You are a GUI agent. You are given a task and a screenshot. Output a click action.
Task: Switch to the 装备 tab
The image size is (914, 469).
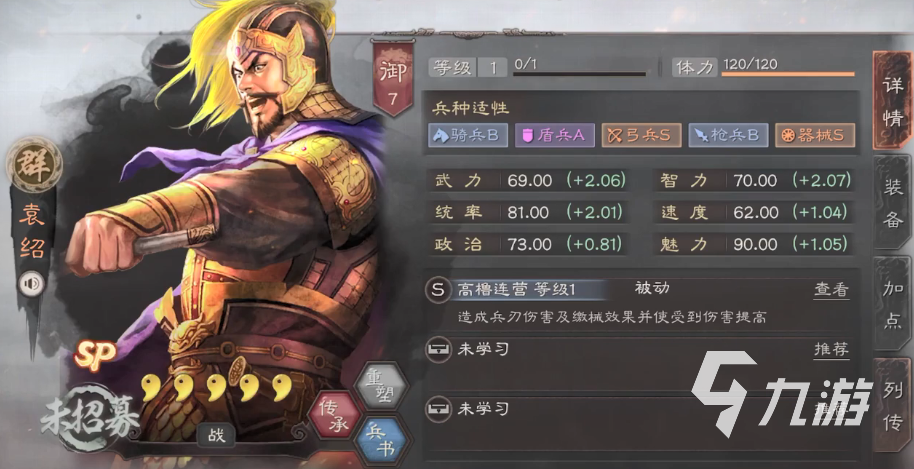point(892,202)
